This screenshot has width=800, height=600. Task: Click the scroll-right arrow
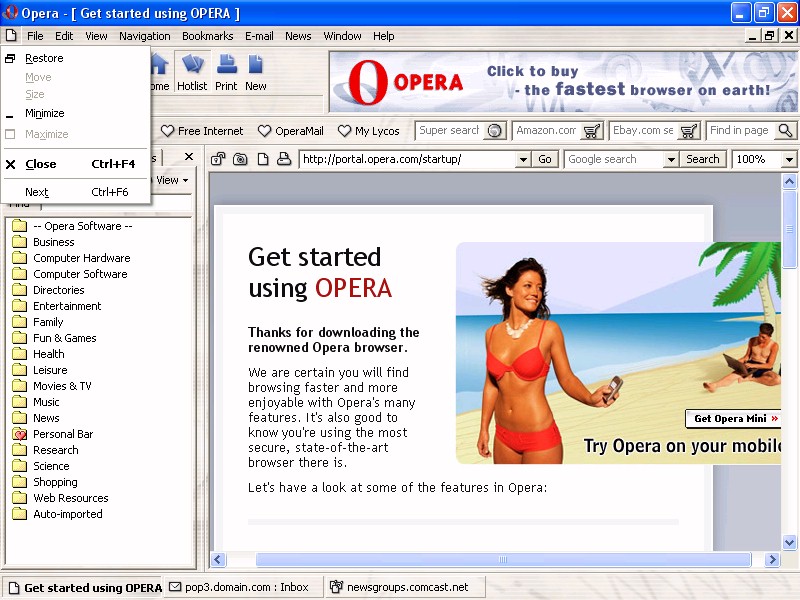tap(772, 560)
